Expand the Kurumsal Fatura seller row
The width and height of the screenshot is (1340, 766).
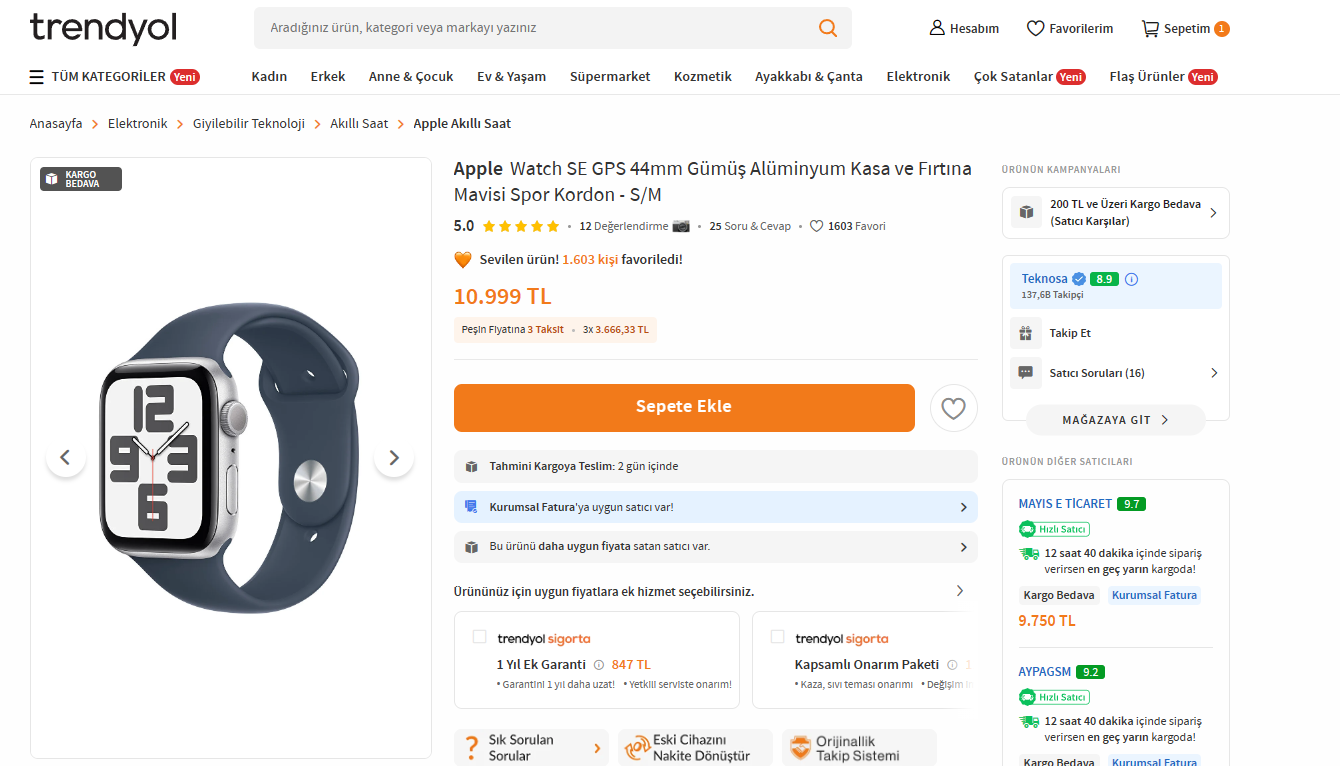click(963, 507)
